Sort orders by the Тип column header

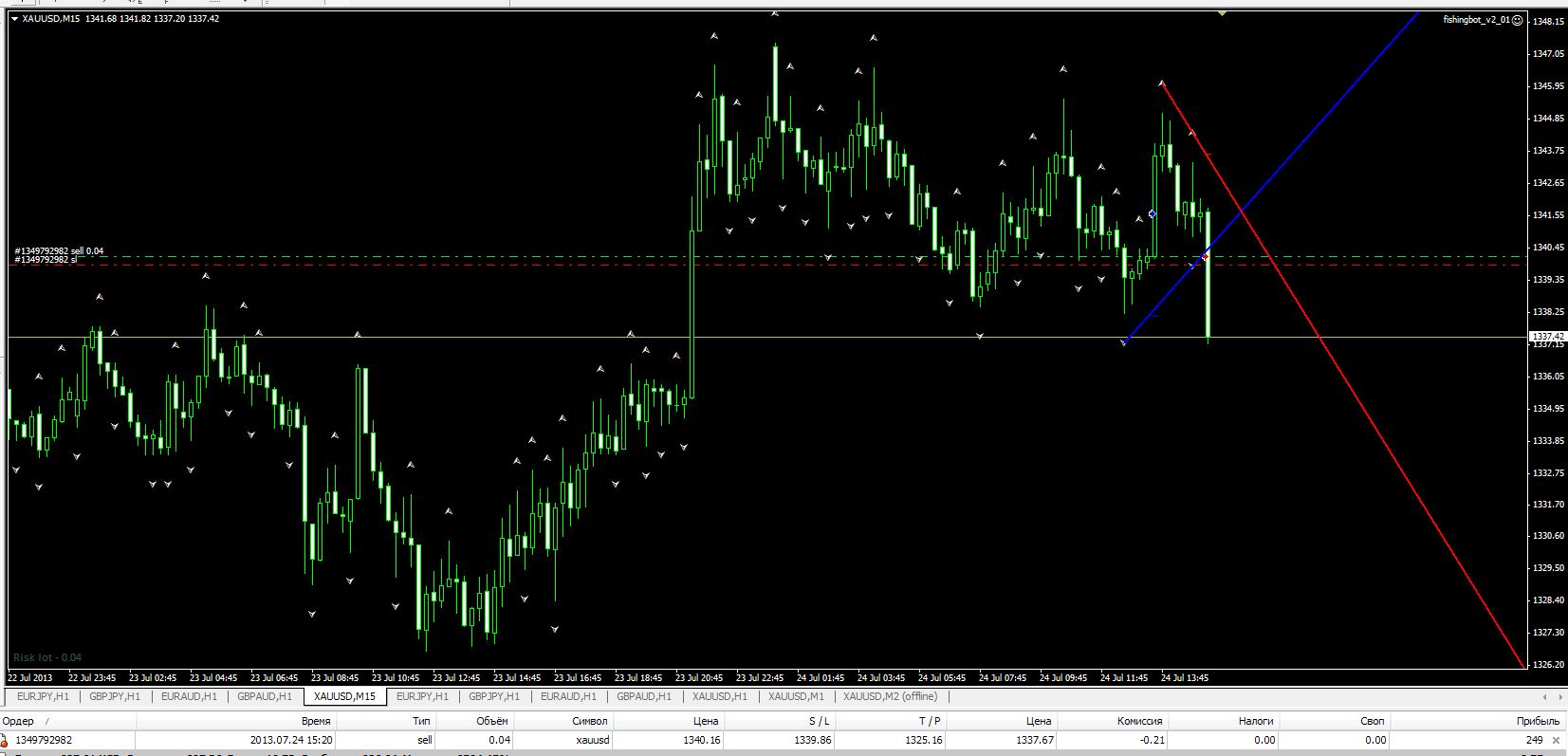click(x=385, y=721)
